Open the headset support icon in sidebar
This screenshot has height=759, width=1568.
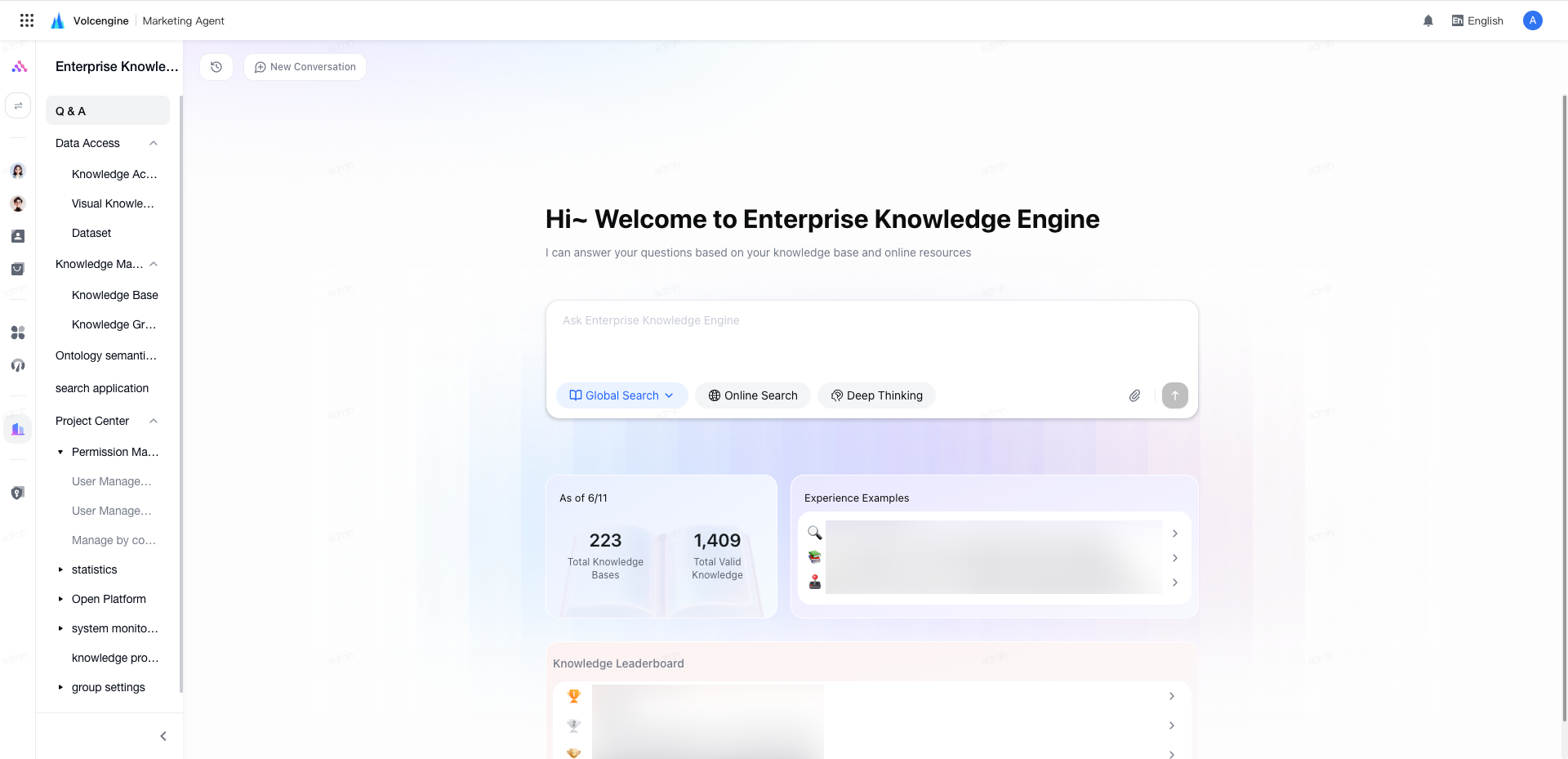(18, 365)
